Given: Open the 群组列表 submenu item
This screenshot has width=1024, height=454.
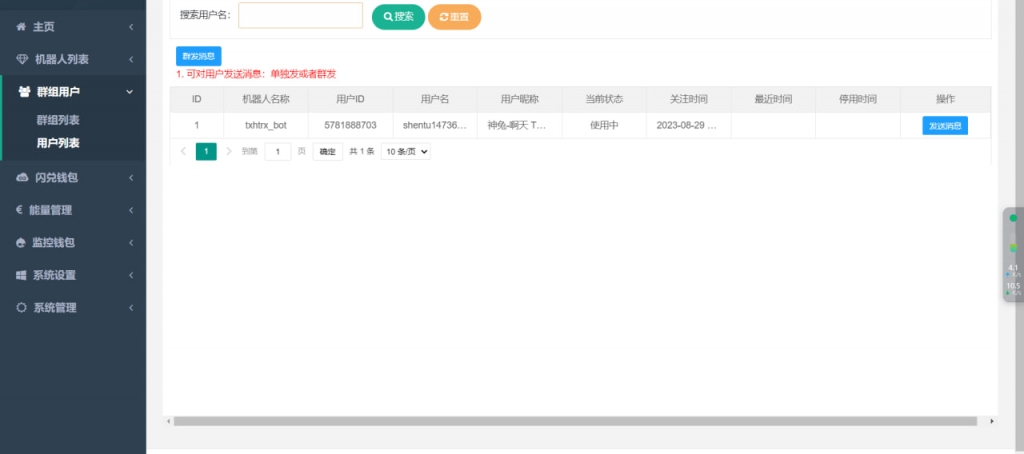Looking at the screenshot, I should 58,121.
